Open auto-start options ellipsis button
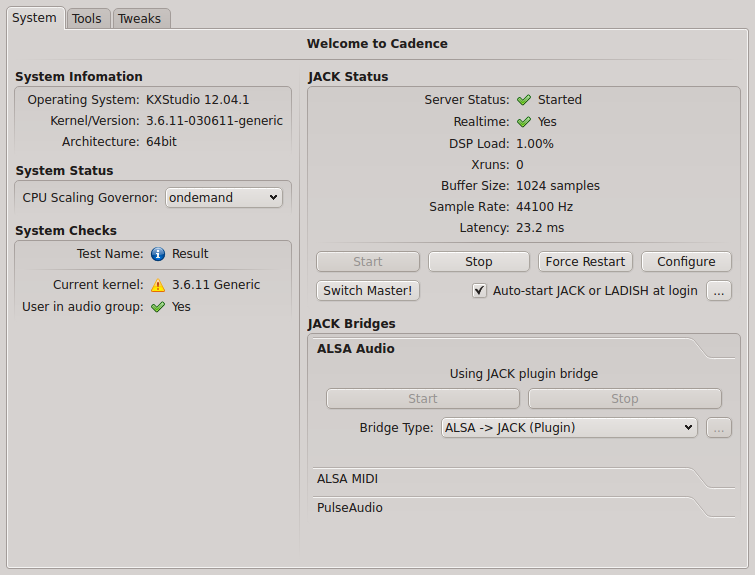755x575 pixels. pyautogui.click(x=719, y=291)
